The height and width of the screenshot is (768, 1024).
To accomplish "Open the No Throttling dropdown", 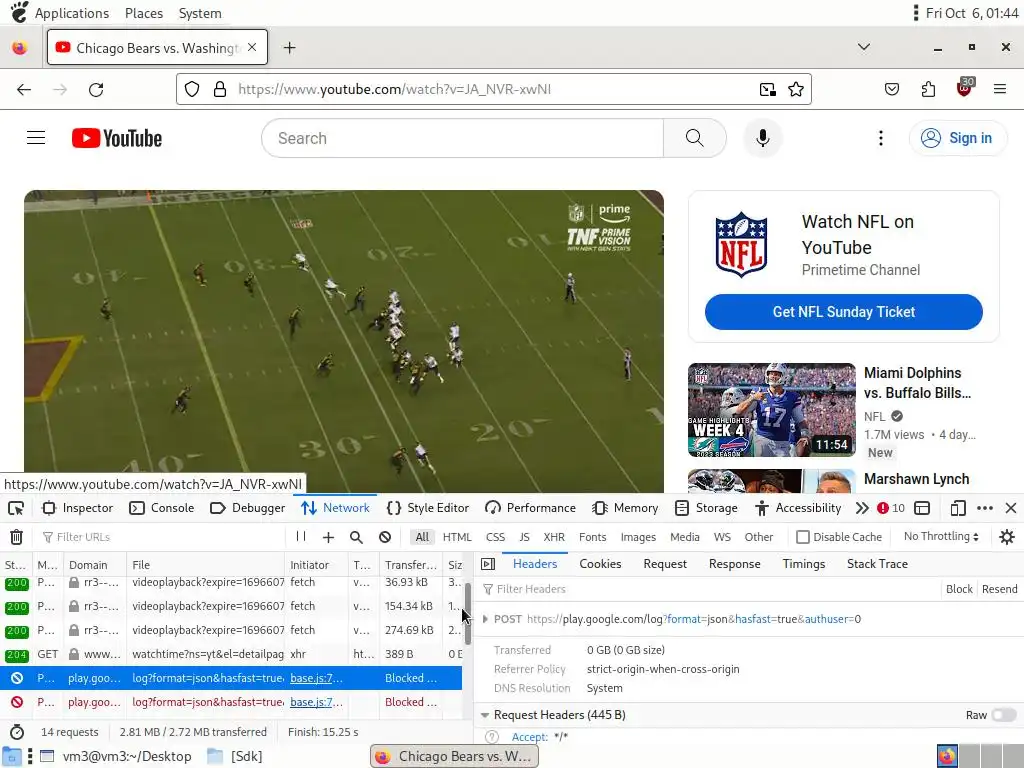I will (x=941, y=536).
